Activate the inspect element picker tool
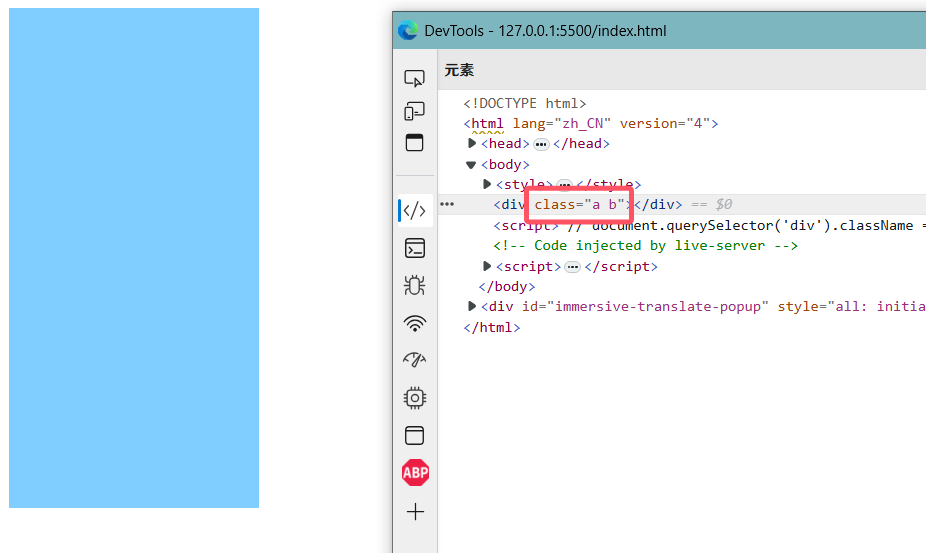Screen dimensions: 926x553 (414, 78)
